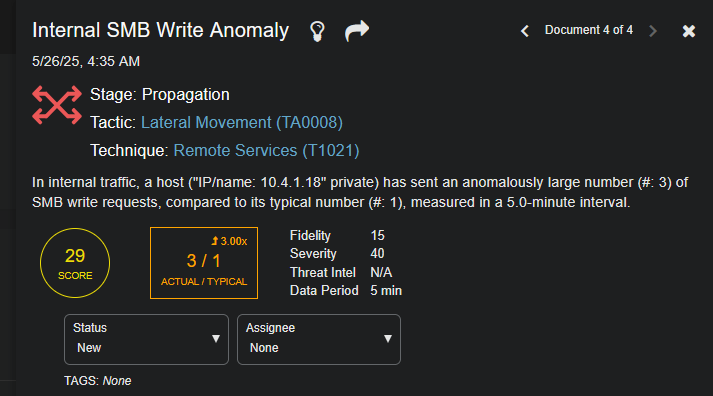
Task: Go to next document arrow
Action: click(x=653, y=31)
